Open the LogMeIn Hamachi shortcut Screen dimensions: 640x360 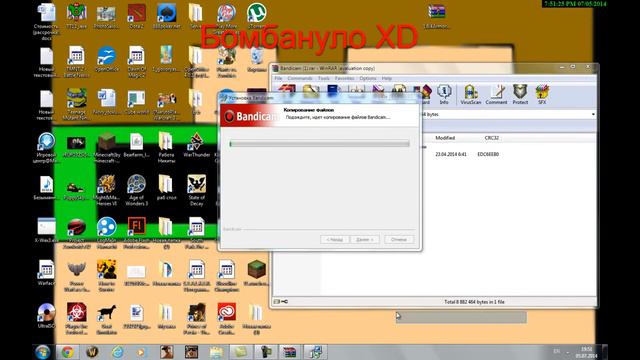[x=107, y=233]
